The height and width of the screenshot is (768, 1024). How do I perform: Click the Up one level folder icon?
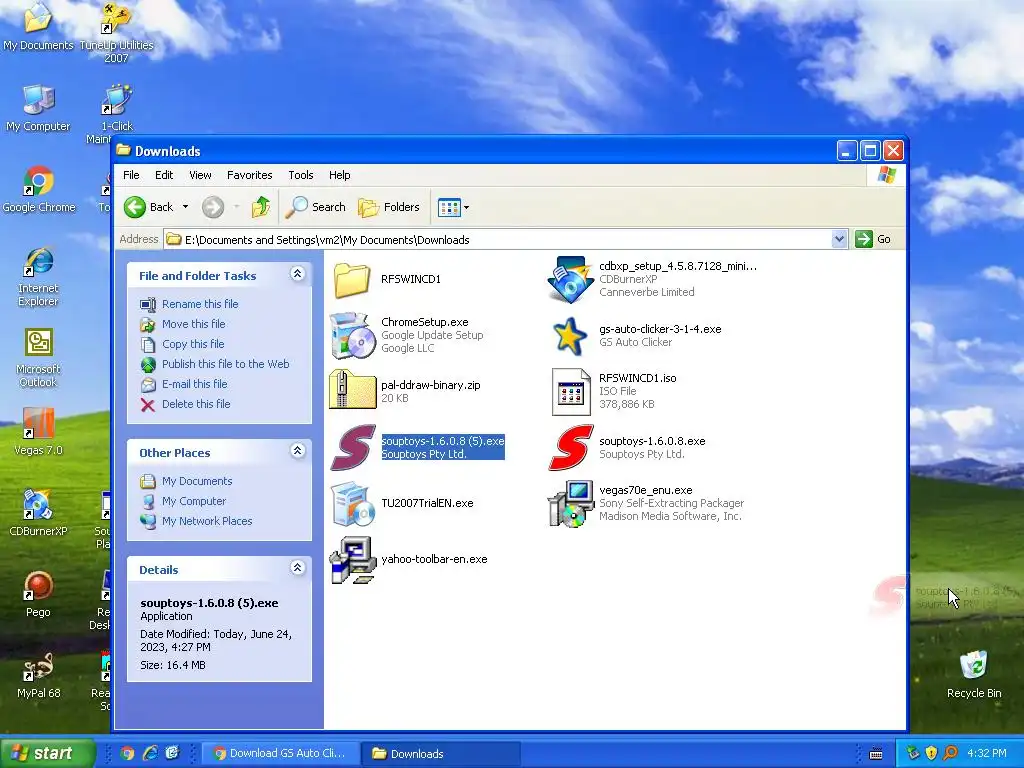[x=261, y=207]
